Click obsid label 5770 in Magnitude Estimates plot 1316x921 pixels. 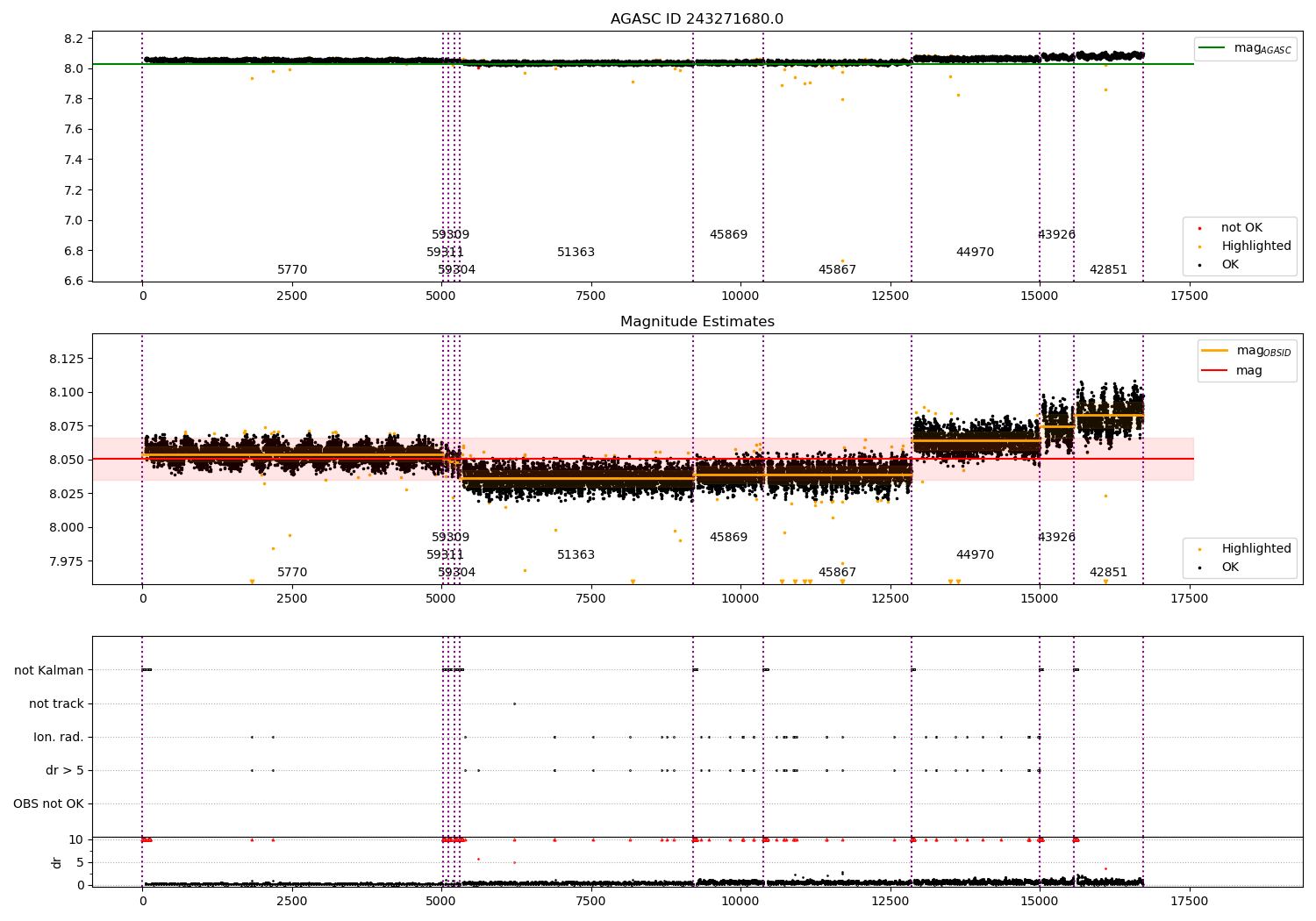(x=292, y=573)
